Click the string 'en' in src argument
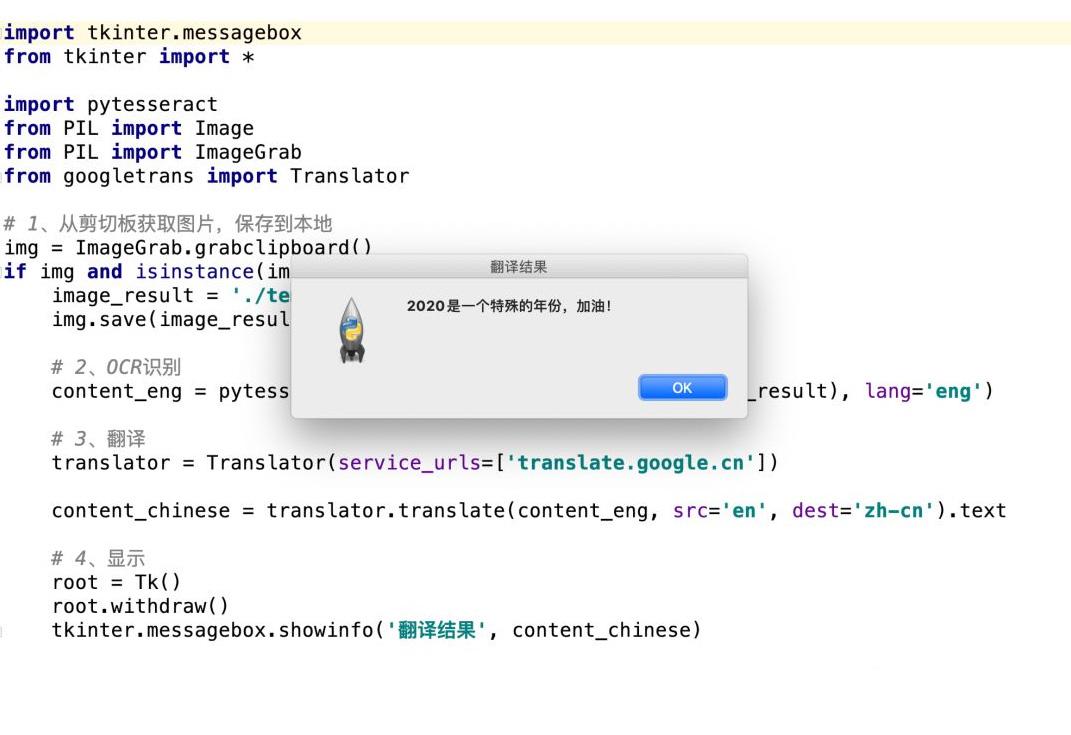Image resolution: width=1071 pixels, height=735 pixels. pyautogui.click(x=744, y=511)
